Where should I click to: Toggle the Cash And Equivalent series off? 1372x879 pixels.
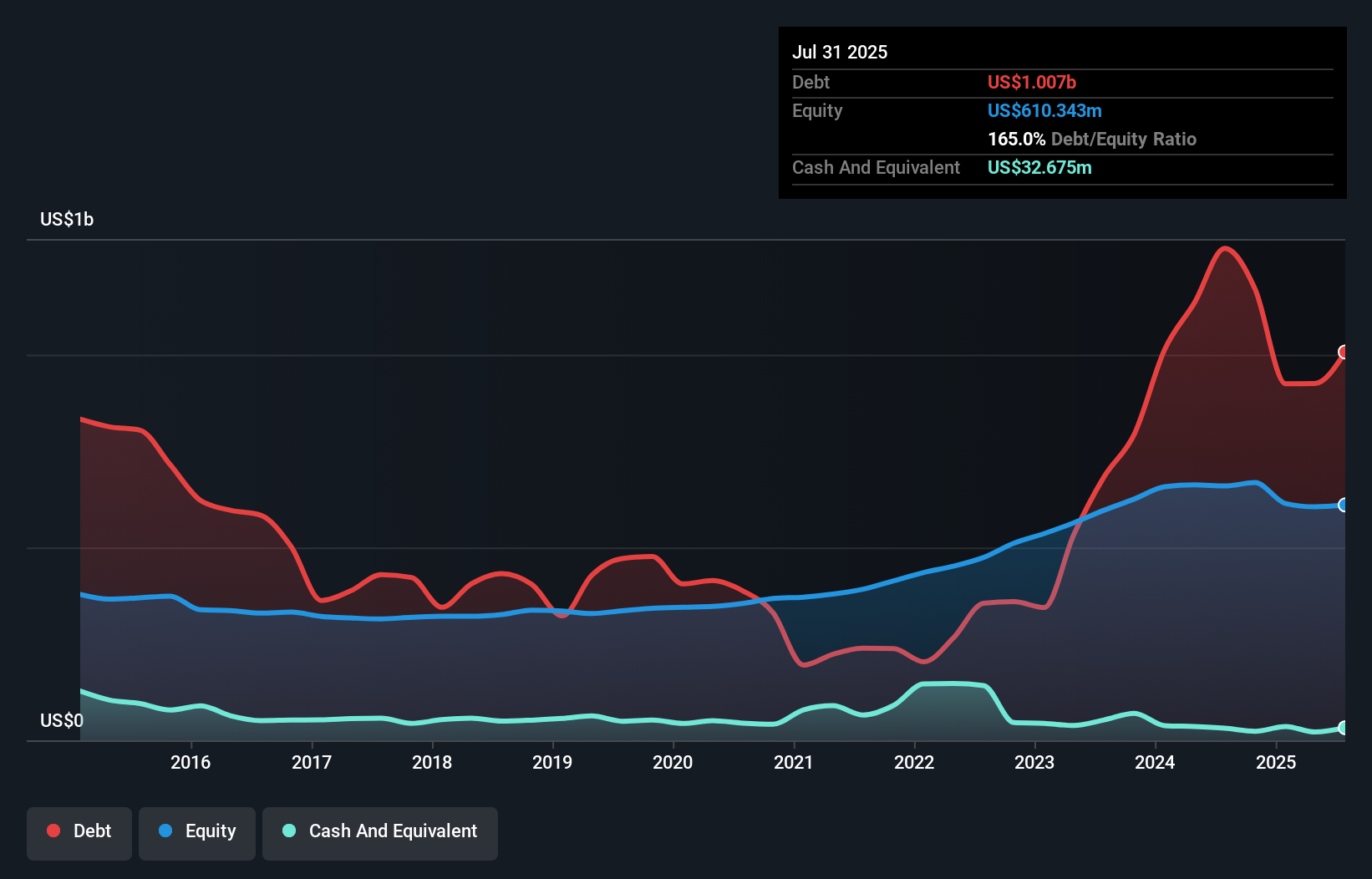pyautogui.click(x=379, y=831)
